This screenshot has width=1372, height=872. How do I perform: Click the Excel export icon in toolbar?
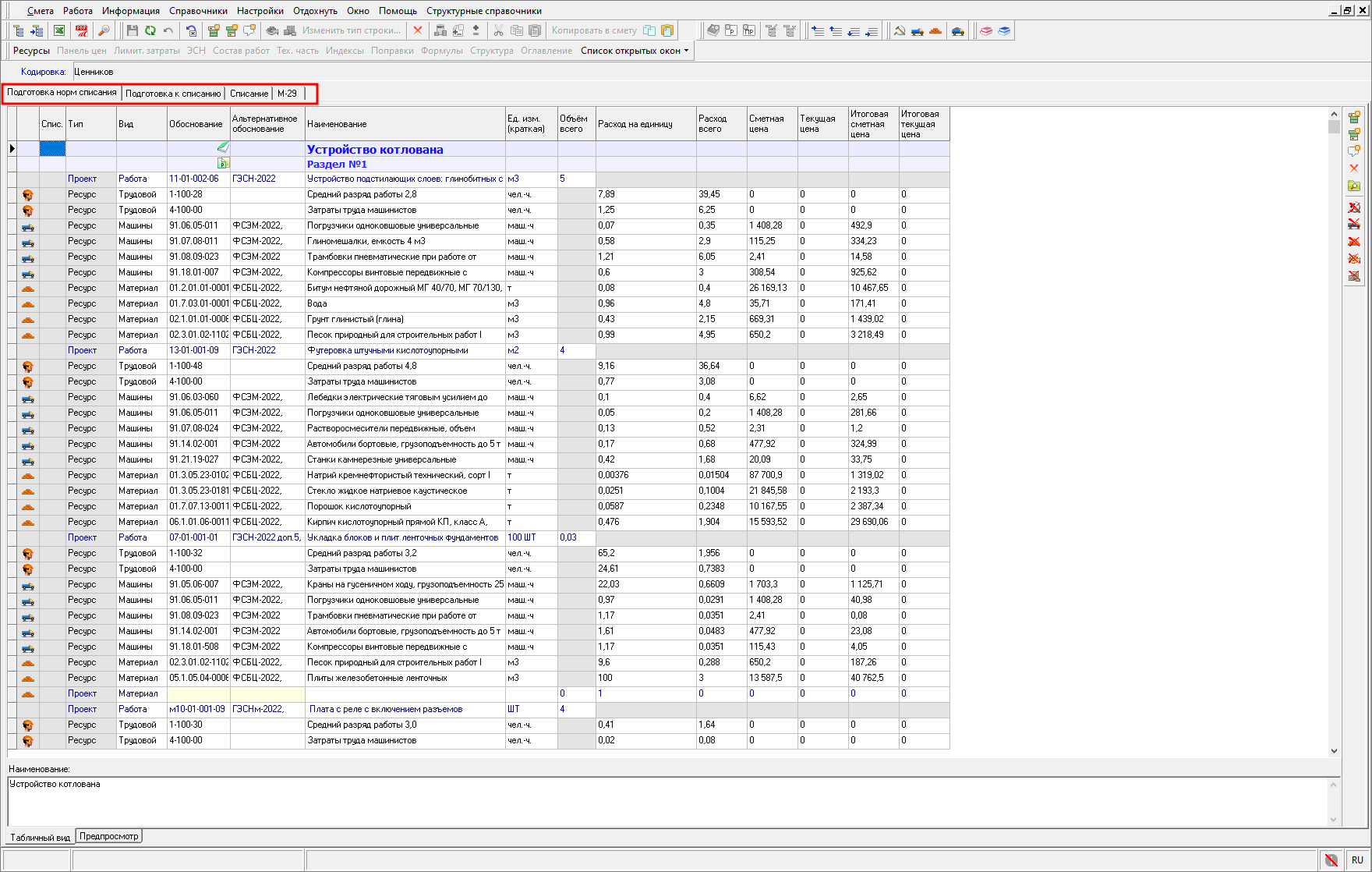tap(59, 30)
